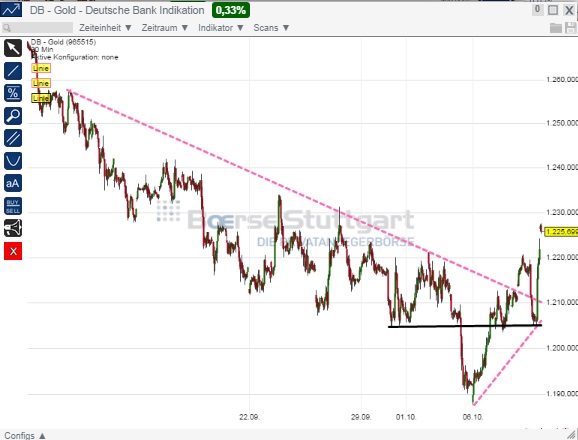Image resolution: width=578 pixels, height=440 pixels.
Task: Activate the magnifier zoom tool
Action: click(x=13, y=116)
